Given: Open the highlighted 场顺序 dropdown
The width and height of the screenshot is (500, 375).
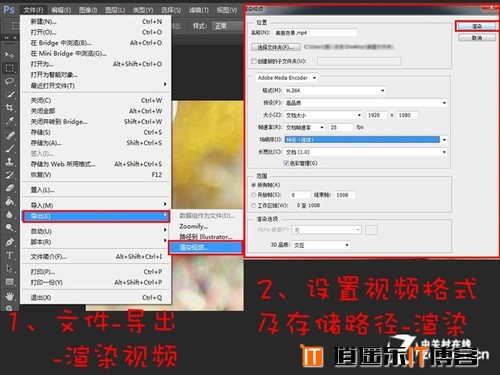Looking at the screenshot, I should pos(366,140).
